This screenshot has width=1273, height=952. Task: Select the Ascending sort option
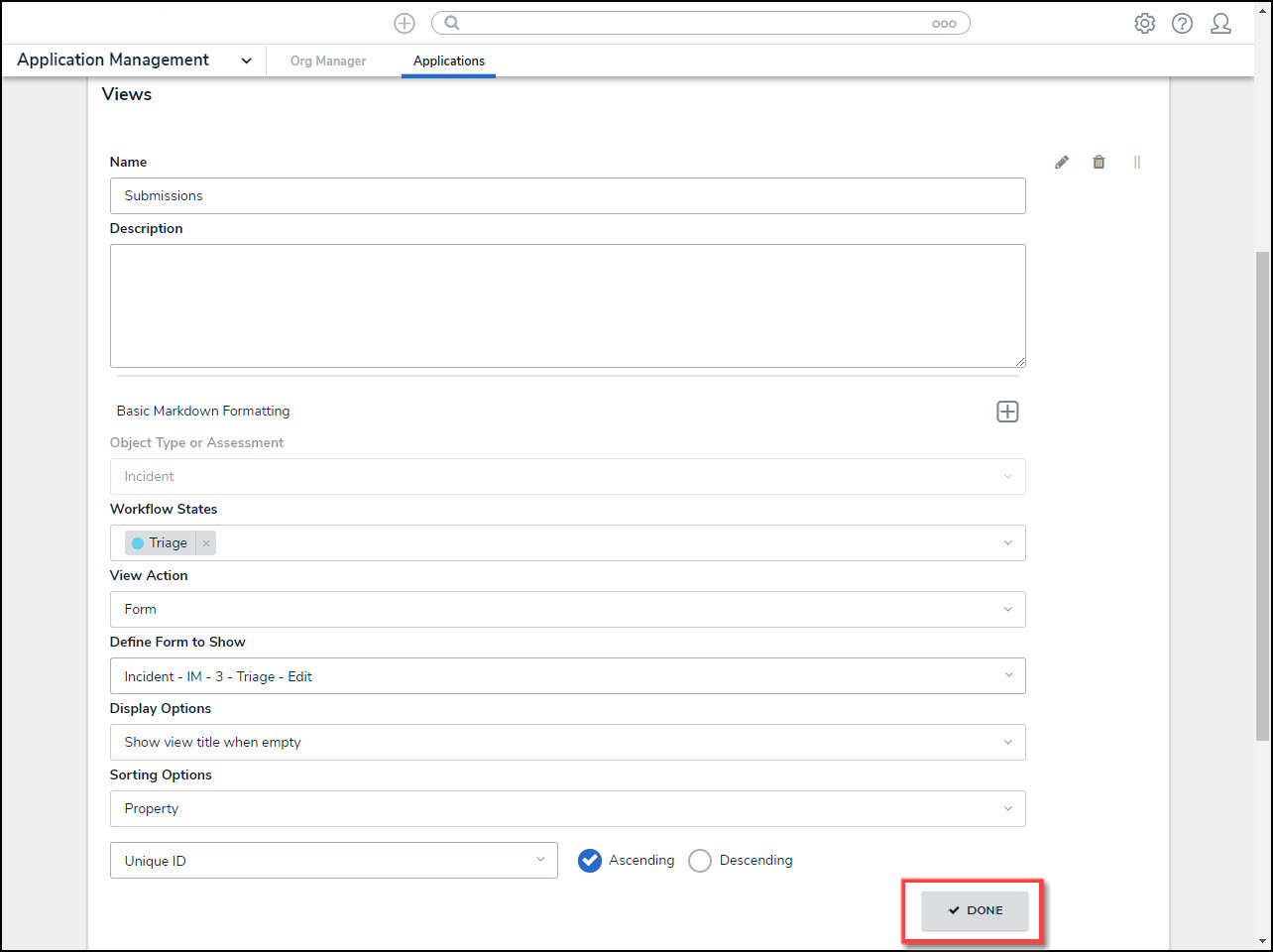(x=590, y=861)
